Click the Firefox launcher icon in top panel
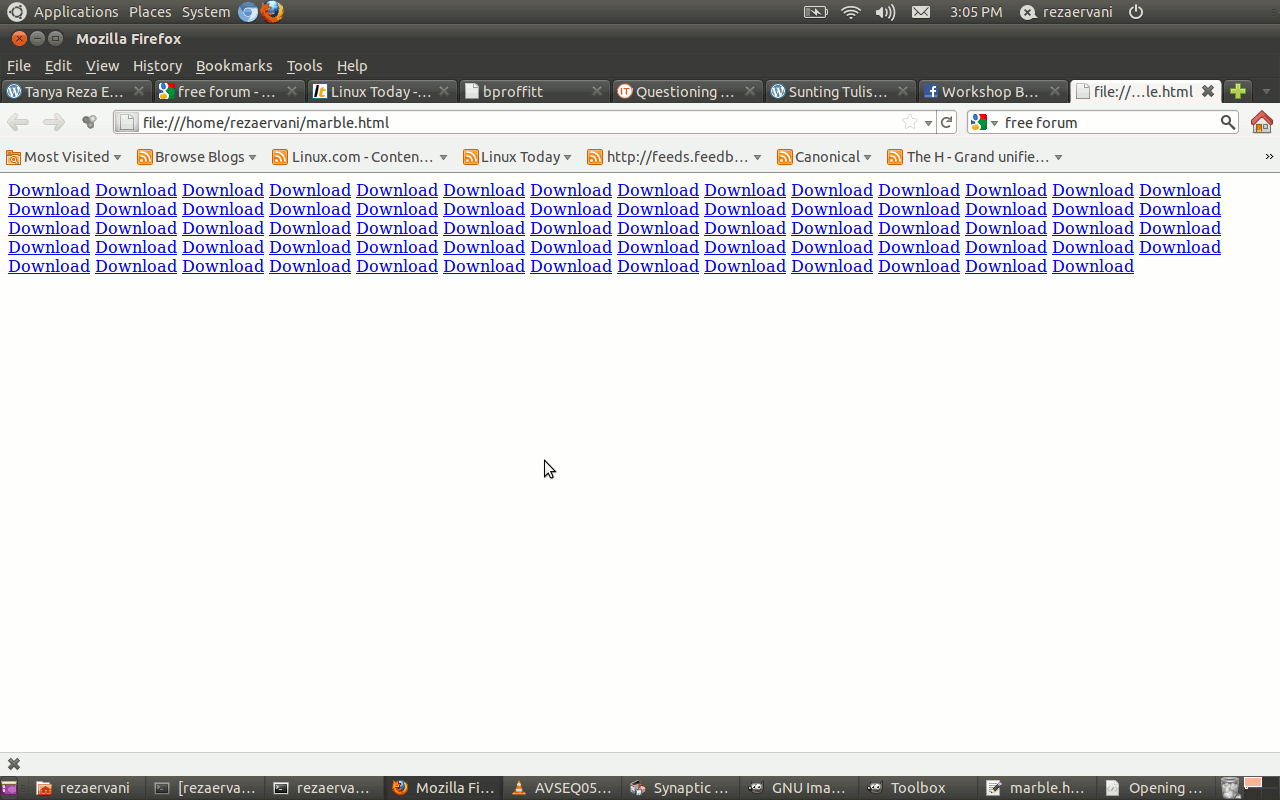 272,12
